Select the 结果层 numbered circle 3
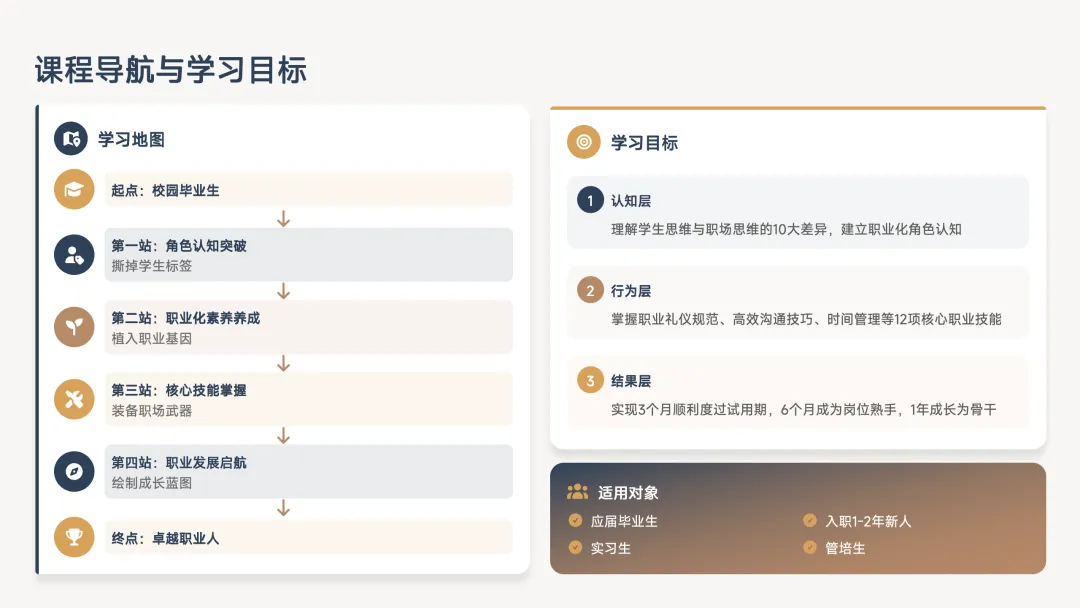1080x608 pixels. (590, 381)
